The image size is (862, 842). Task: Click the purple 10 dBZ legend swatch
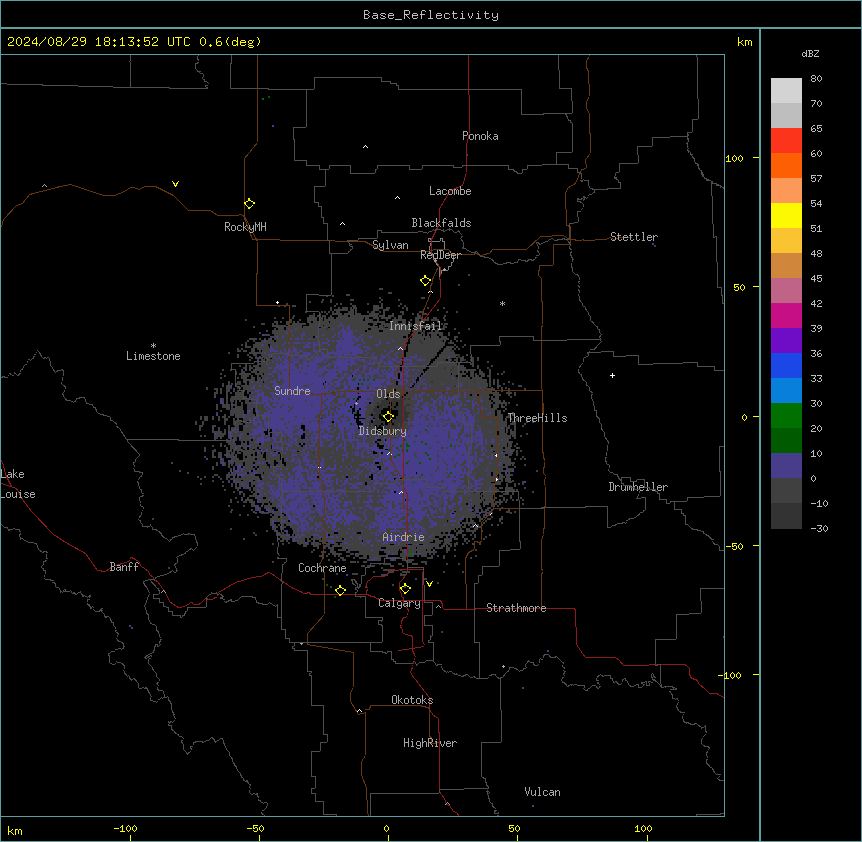coord(786,466)
